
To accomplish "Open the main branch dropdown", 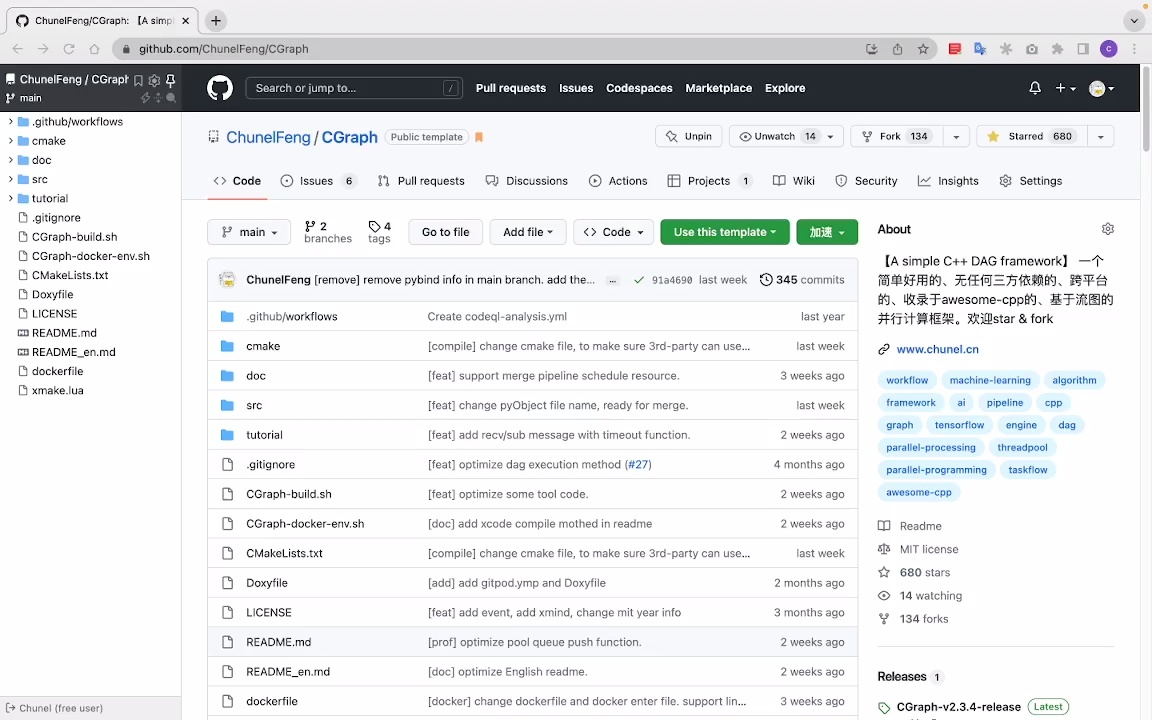I will (249, 232).
